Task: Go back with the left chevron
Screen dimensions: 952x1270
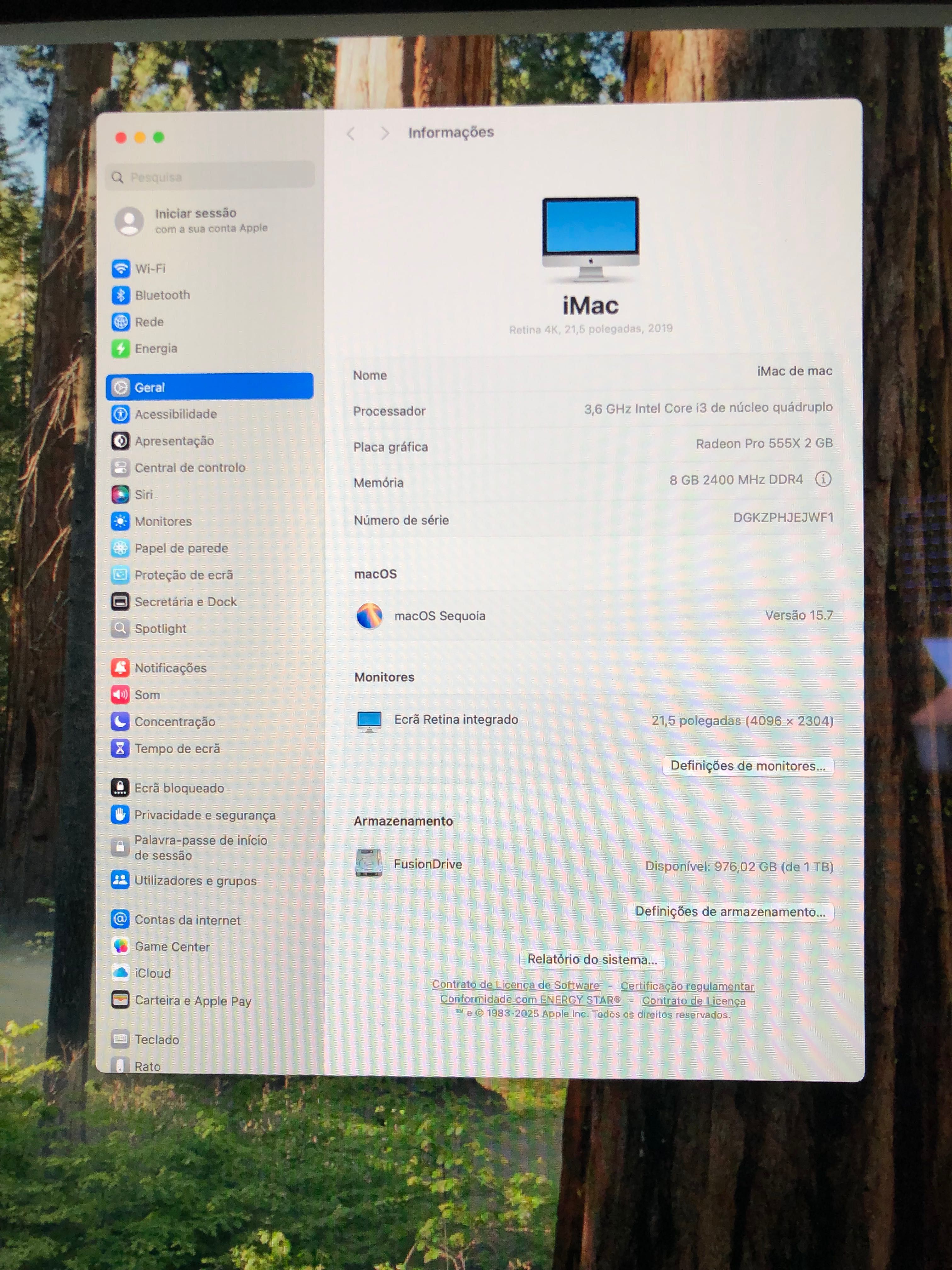Action: coord(351,134)
